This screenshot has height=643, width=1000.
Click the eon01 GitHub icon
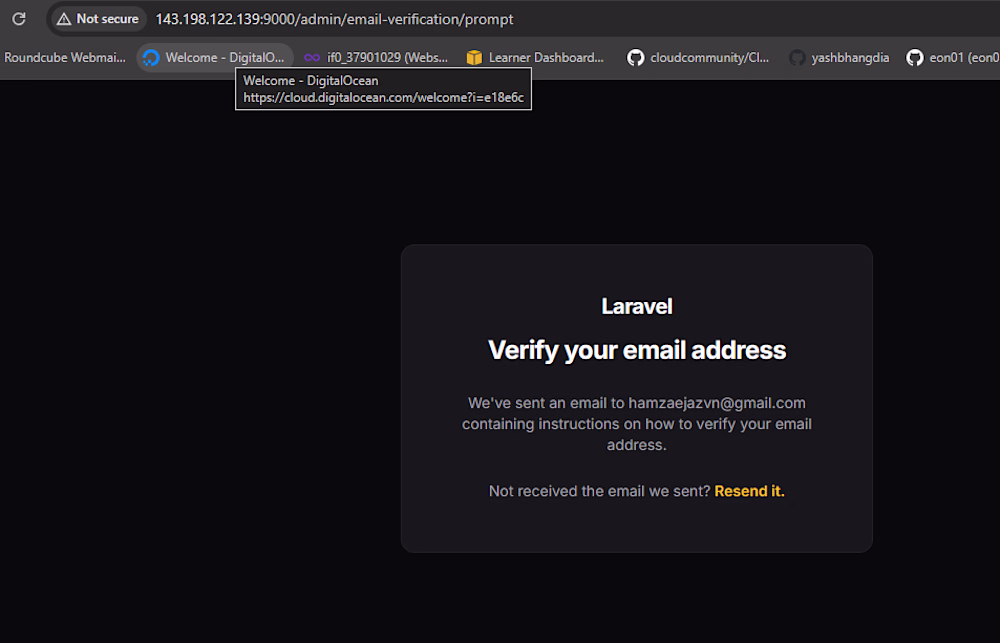(914, 58)
